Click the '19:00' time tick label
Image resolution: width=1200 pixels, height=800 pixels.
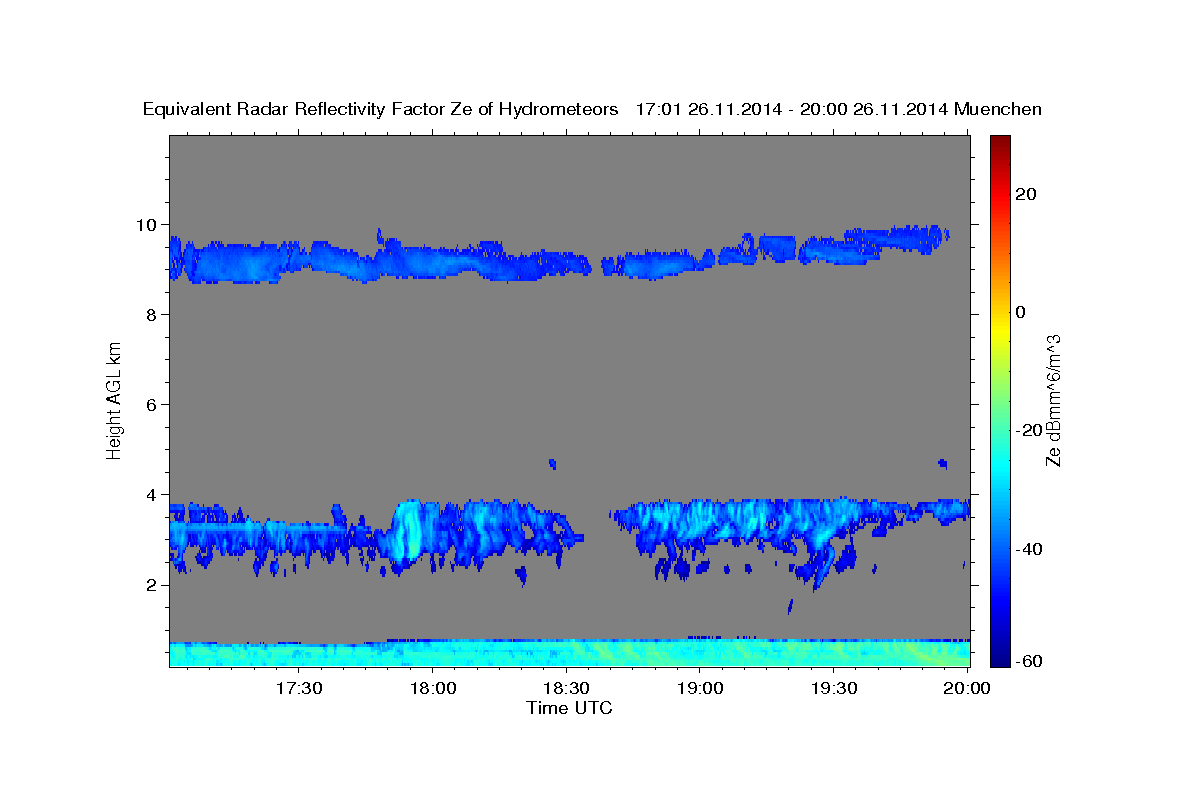700,688
